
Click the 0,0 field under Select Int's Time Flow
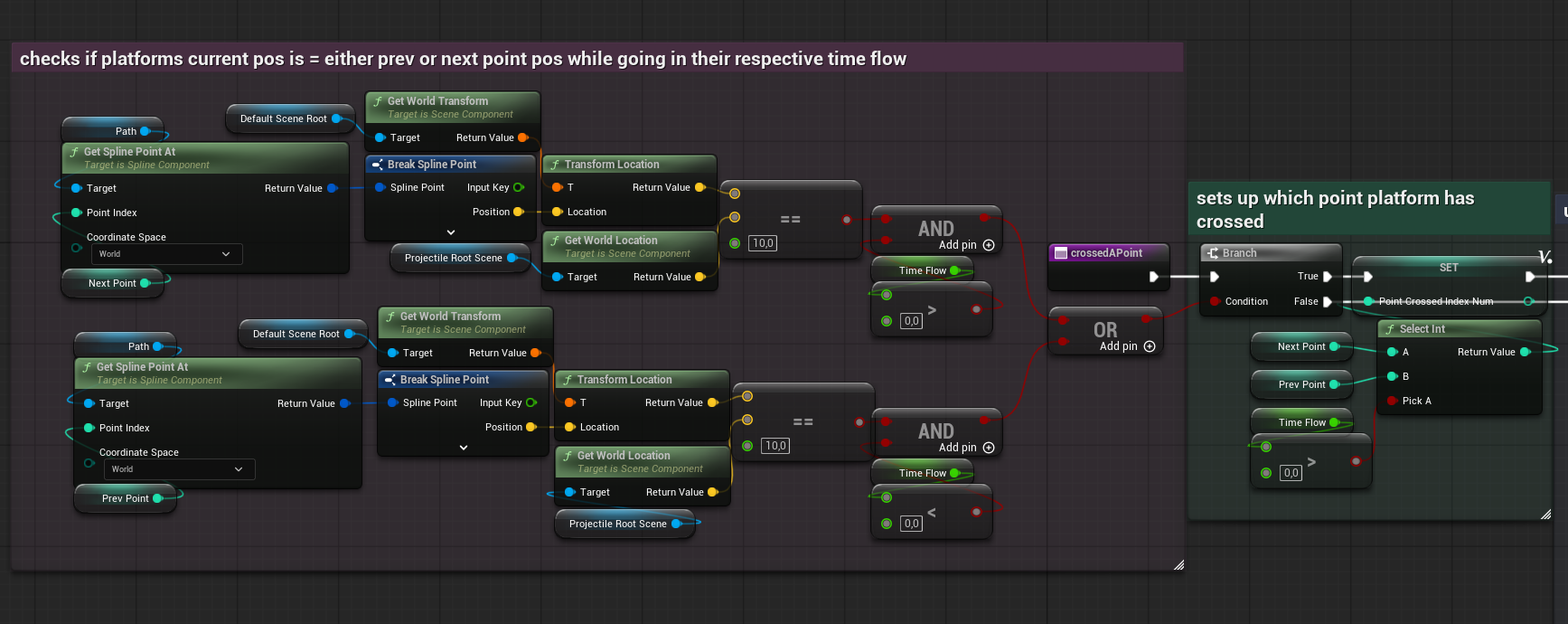point(1291,473)
